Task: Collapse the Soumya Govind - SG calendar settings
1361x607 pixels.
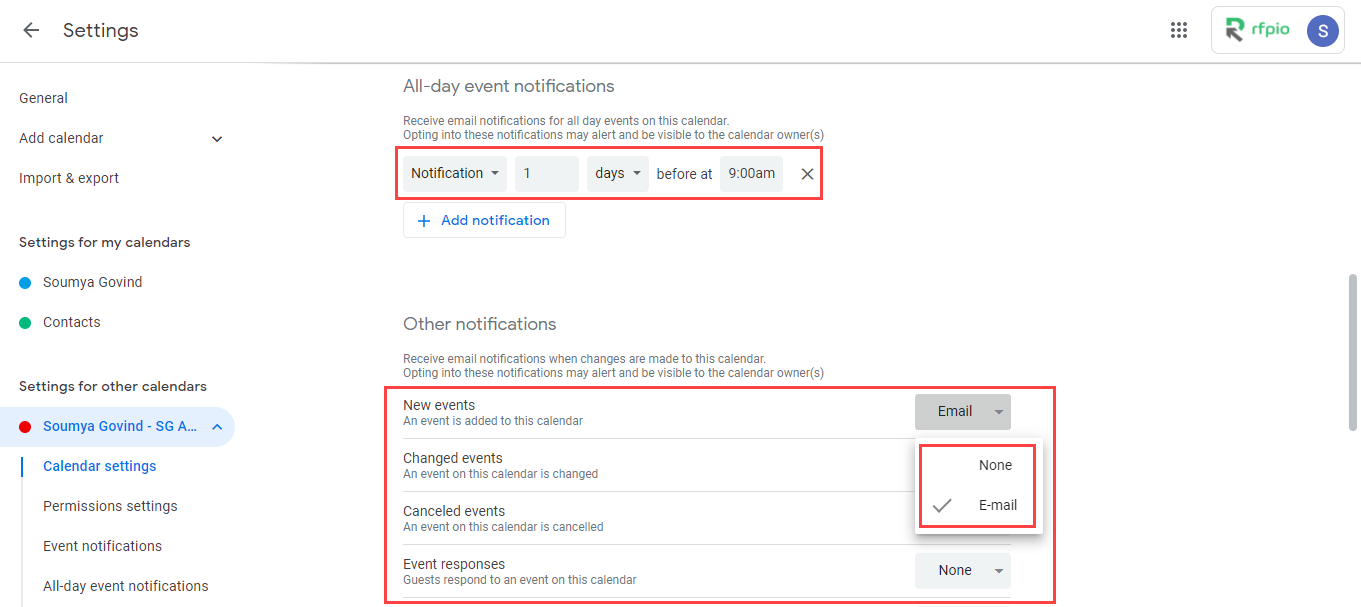Action: point(217,427)
